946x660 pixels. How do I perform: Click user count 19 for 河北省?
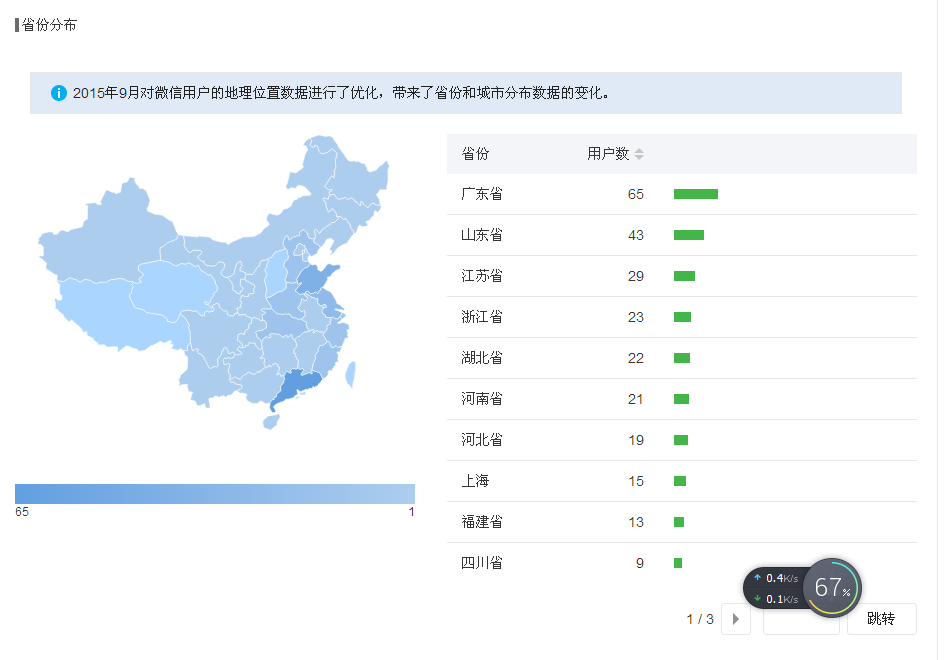pyautogui.click(x=635, y=440)
